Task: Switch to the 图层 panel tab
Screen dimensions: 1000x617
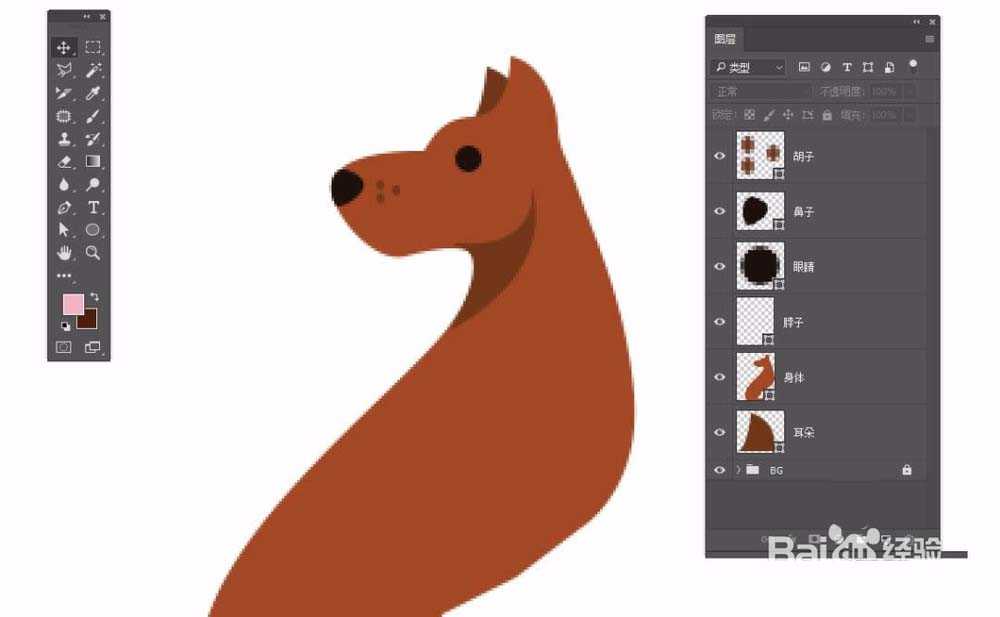Action: click(x=725, y=40)
